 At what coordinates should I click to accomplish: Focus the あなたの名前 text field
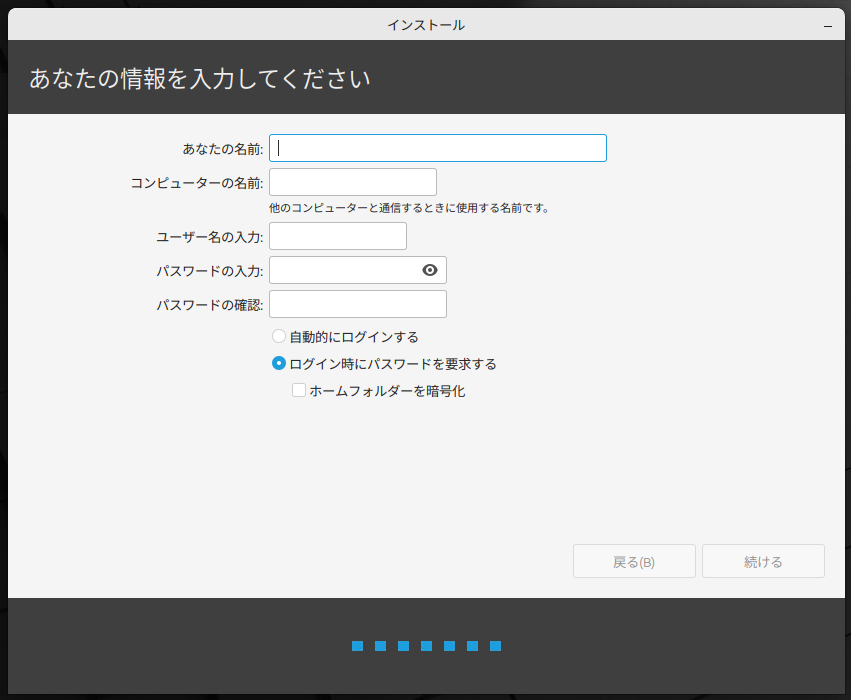(438, 148)
